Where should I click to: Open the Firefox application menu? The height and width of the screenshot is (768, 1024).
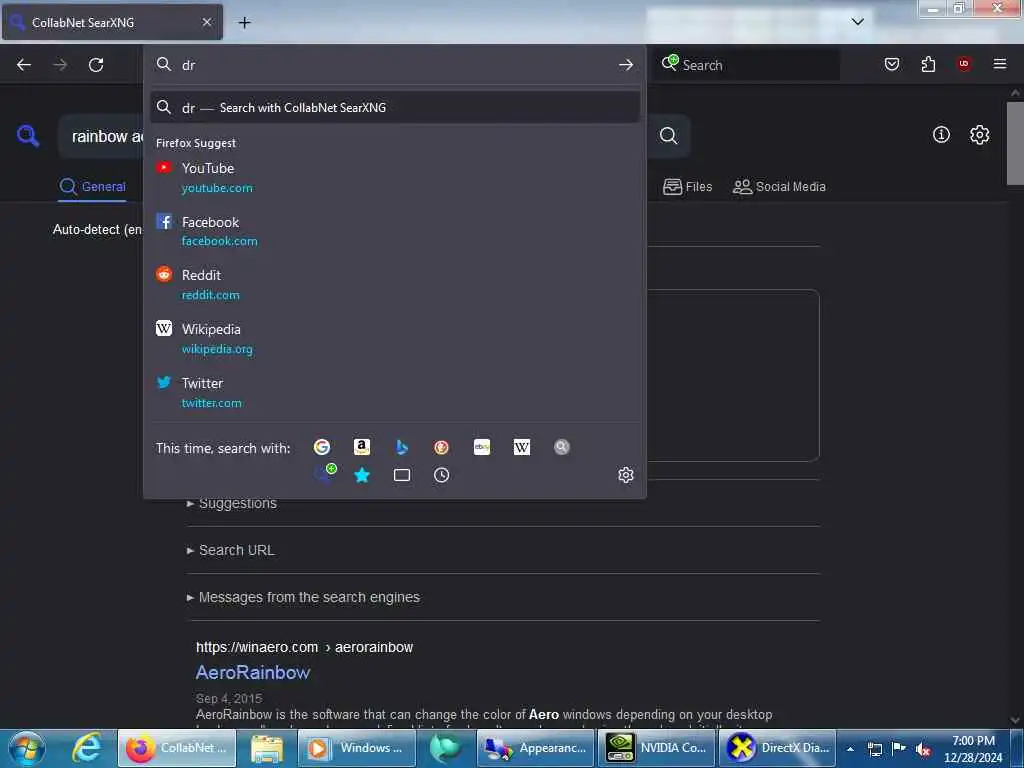click(x=1000, y=64)
